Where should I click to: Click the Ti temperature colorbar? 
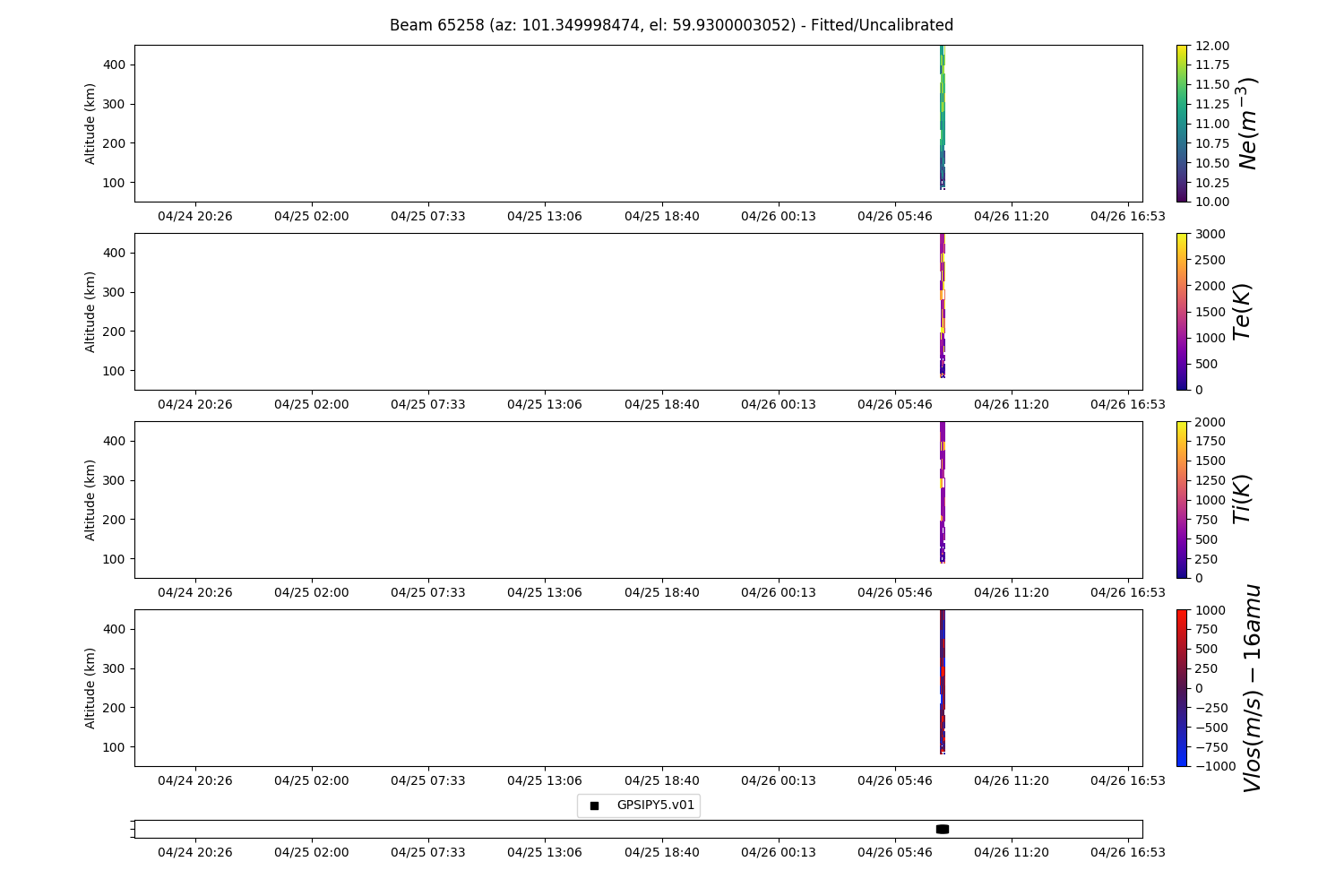pos(1182,500)
